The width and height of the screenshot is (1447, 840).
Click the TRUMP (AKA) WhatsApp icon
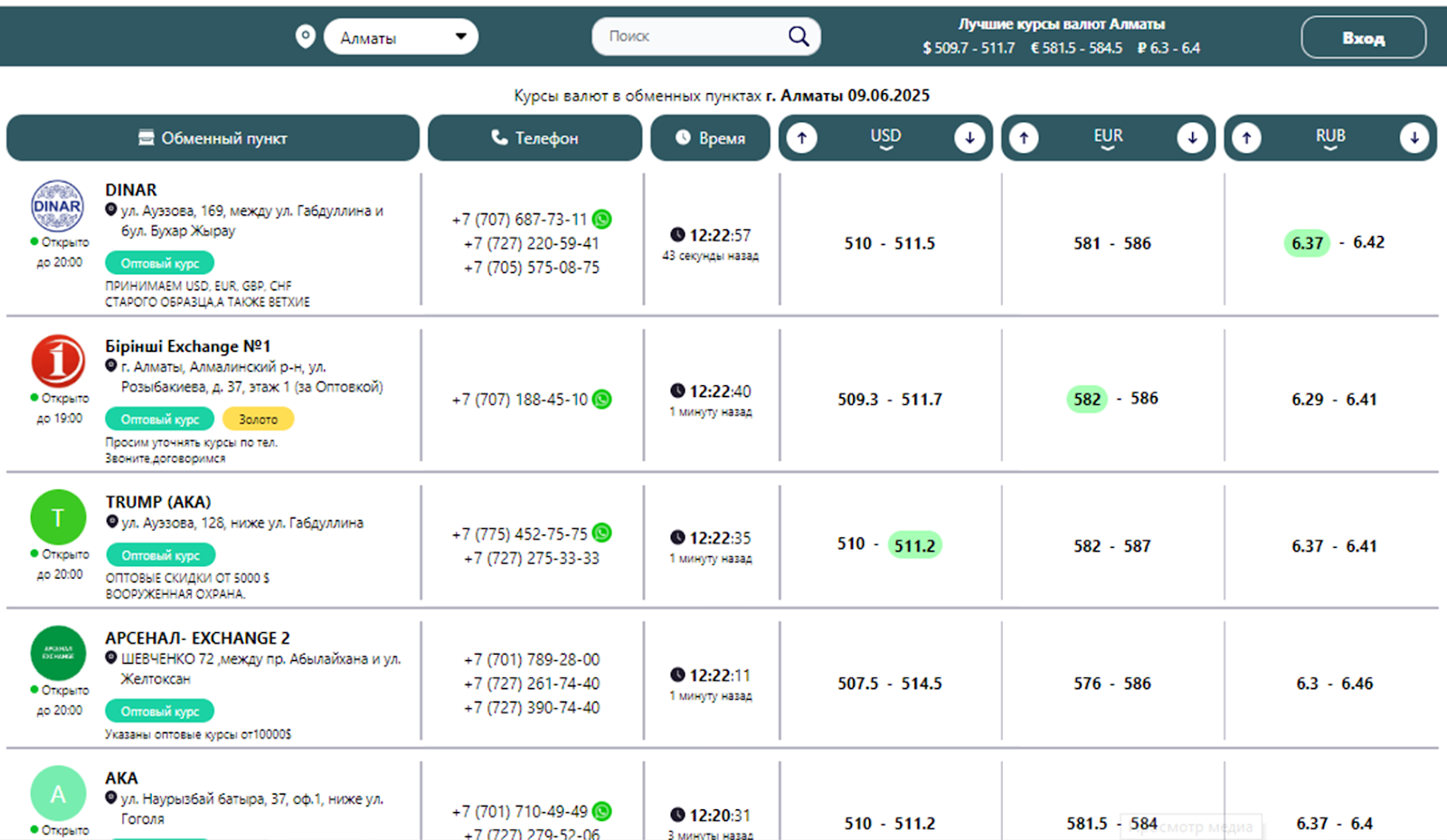click(602, 533)
